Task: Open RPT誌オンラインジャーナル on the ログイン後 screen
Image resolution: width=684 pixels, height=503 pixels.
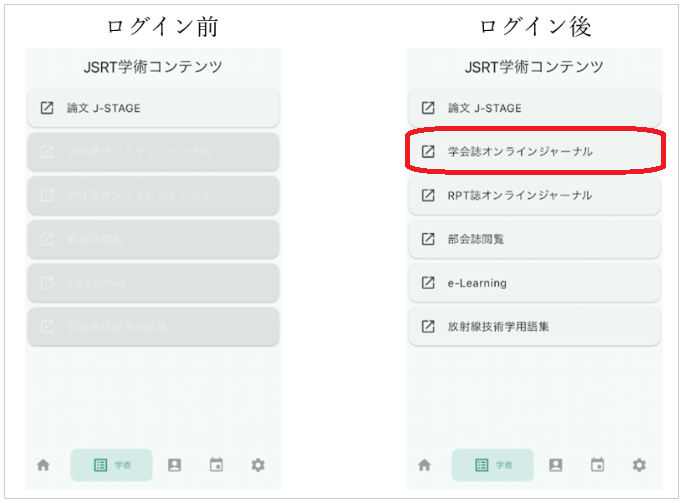Action: point(534,195)
